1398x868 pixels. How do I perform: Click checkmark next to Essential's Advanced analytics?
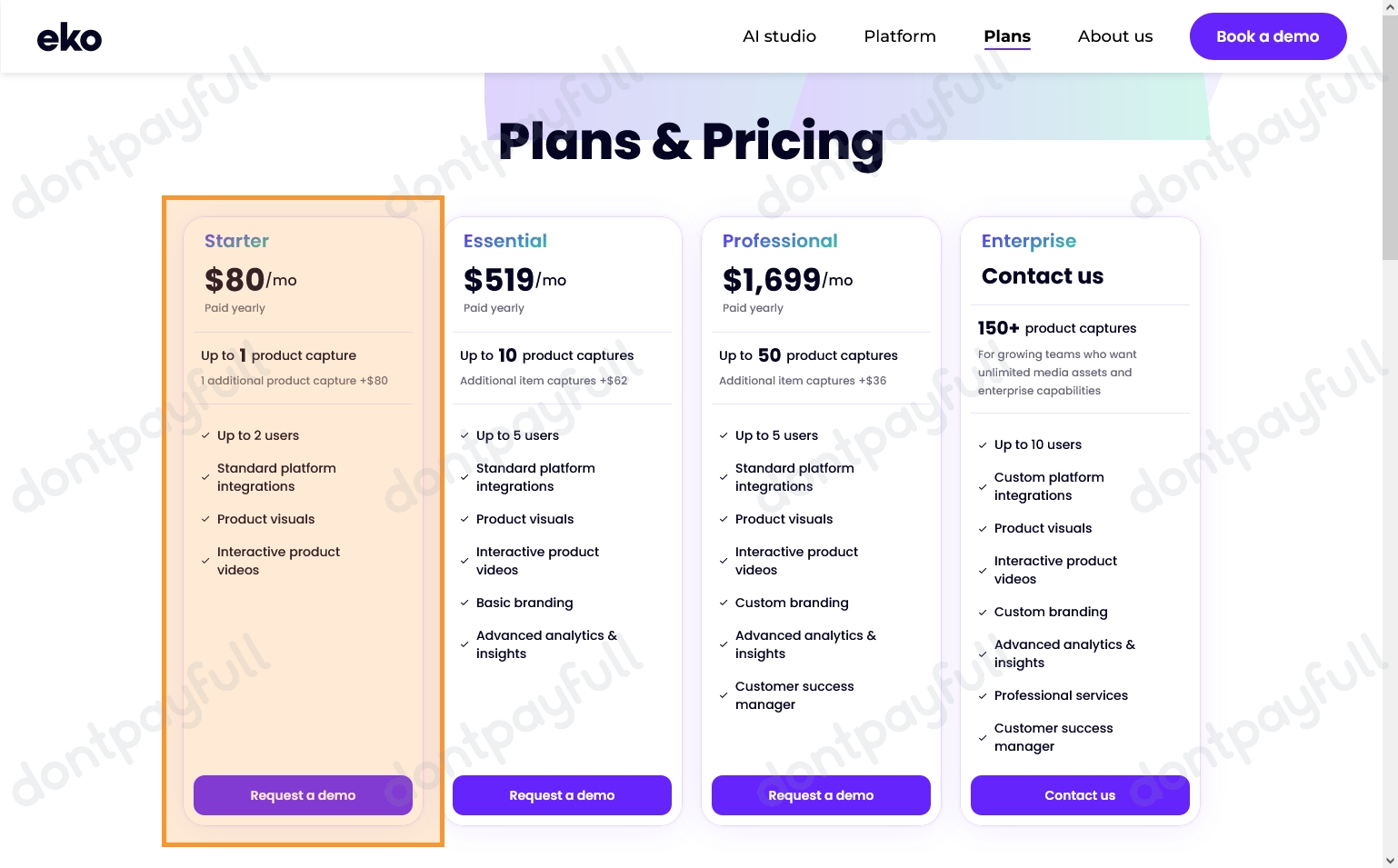[464, 644]
